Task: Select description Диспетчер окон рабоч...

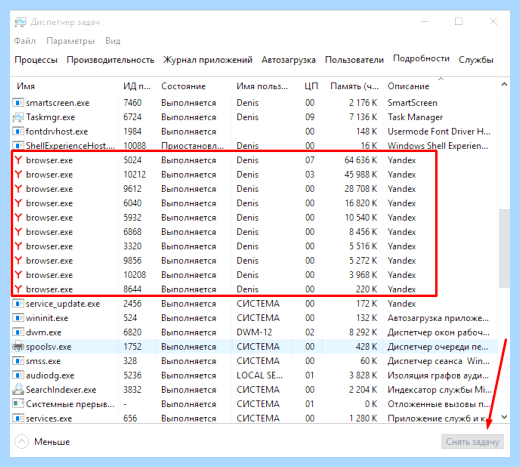Action: click(438, 332)
